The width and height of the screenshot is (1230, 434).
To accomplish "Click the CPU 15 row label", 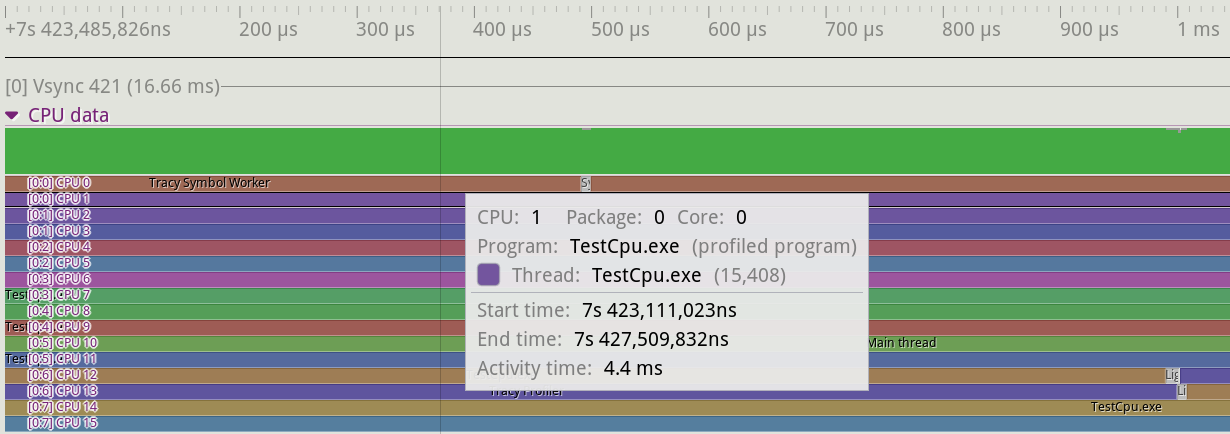I will (x=62, y=423).
